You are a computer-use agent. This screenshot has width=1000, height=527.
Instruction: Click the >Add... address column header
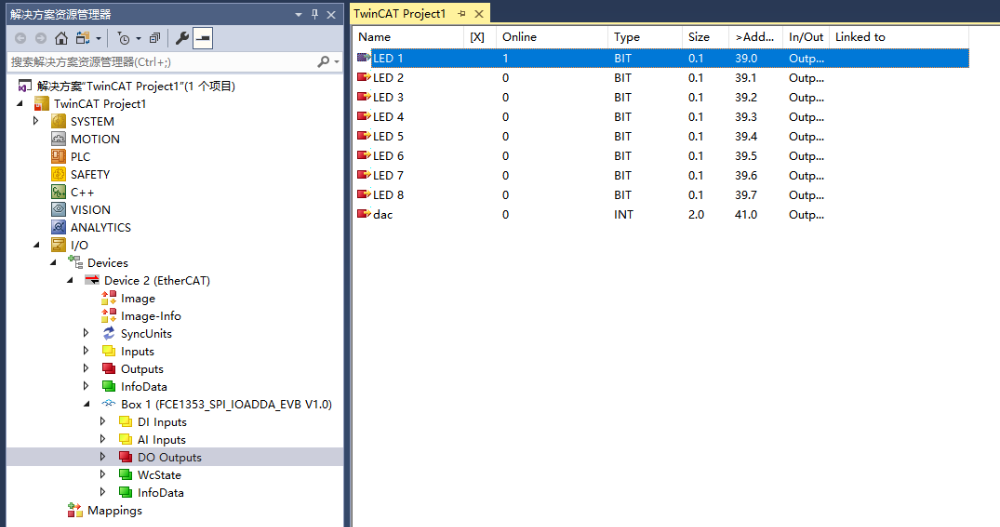click(x=756, y=37)
